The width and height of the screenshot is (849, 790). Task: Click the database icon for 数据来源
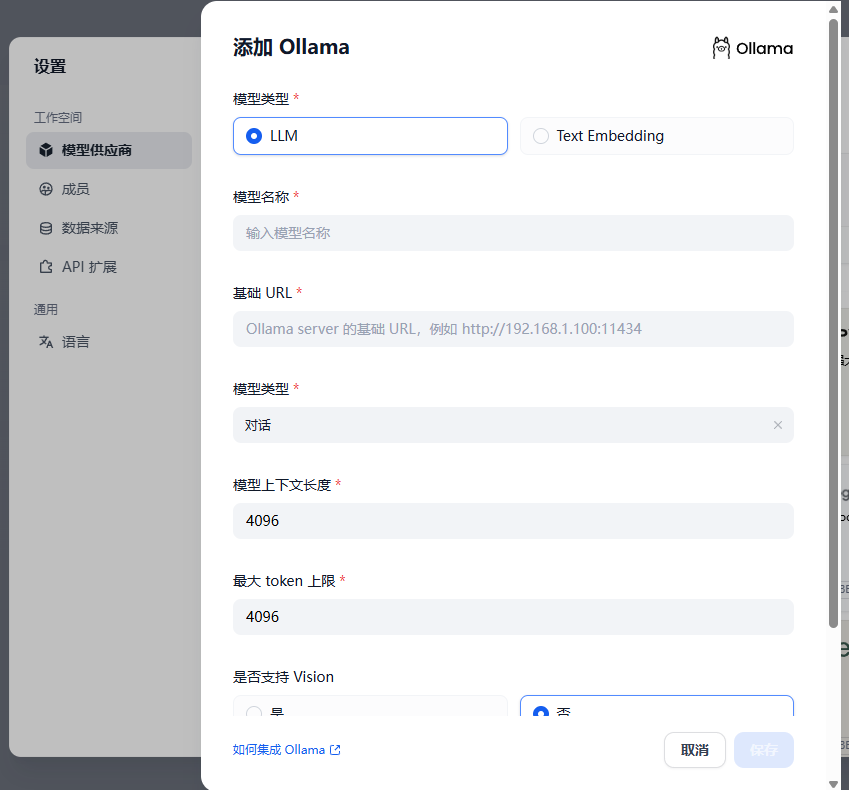[46, 228]
